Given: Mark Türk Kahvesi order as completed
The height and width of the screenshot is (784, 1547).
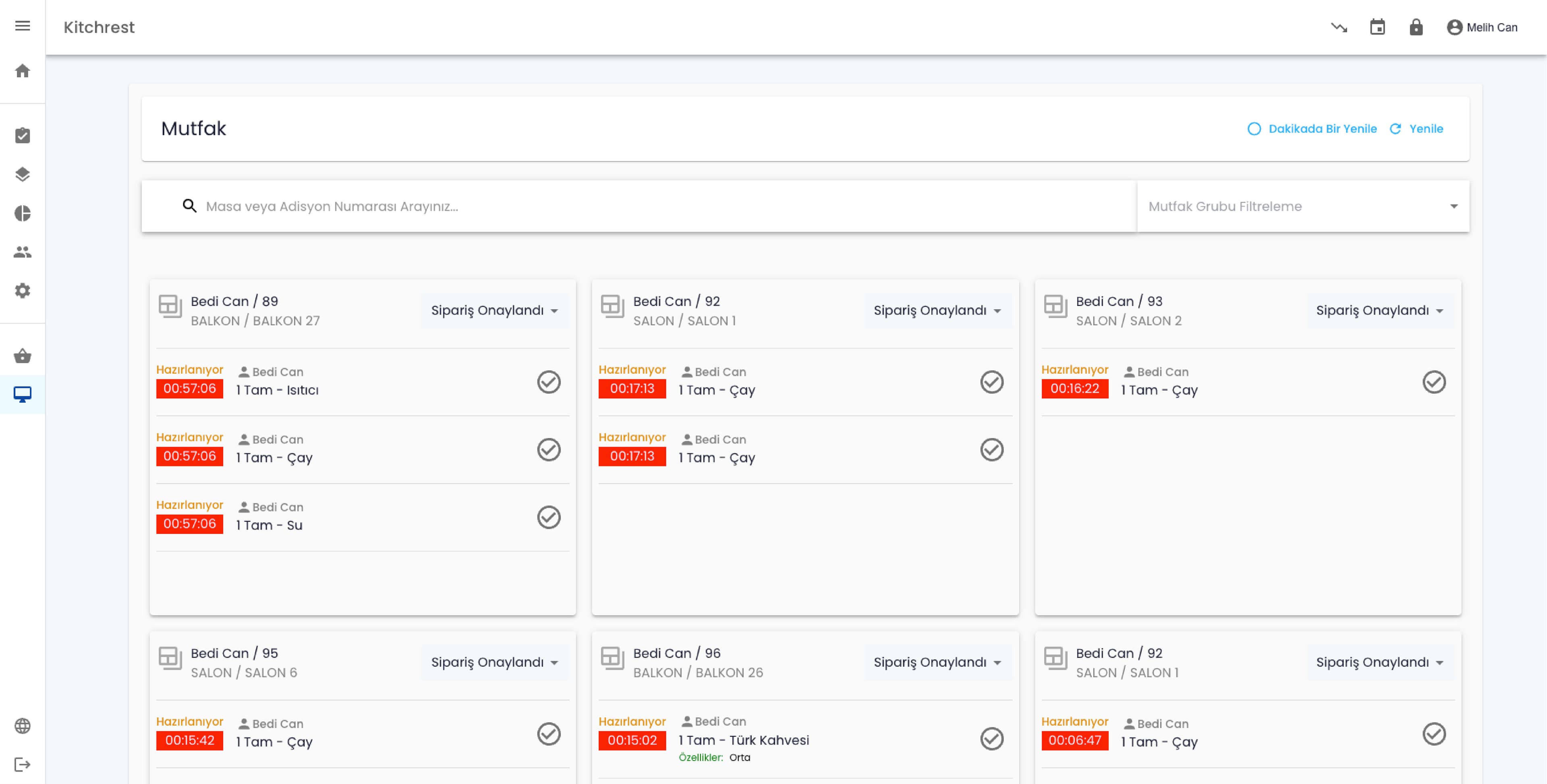Looking at the screenshot, I should click(x=991, y=739).
